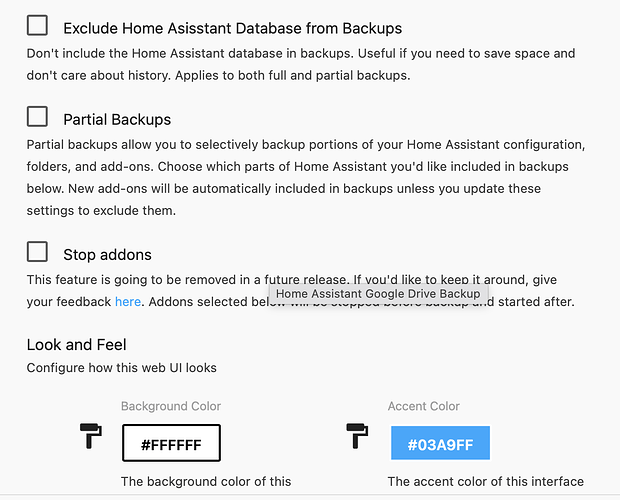
Task: Click the paint roller icon beside Background Color
Action: [x=92, y=435]
